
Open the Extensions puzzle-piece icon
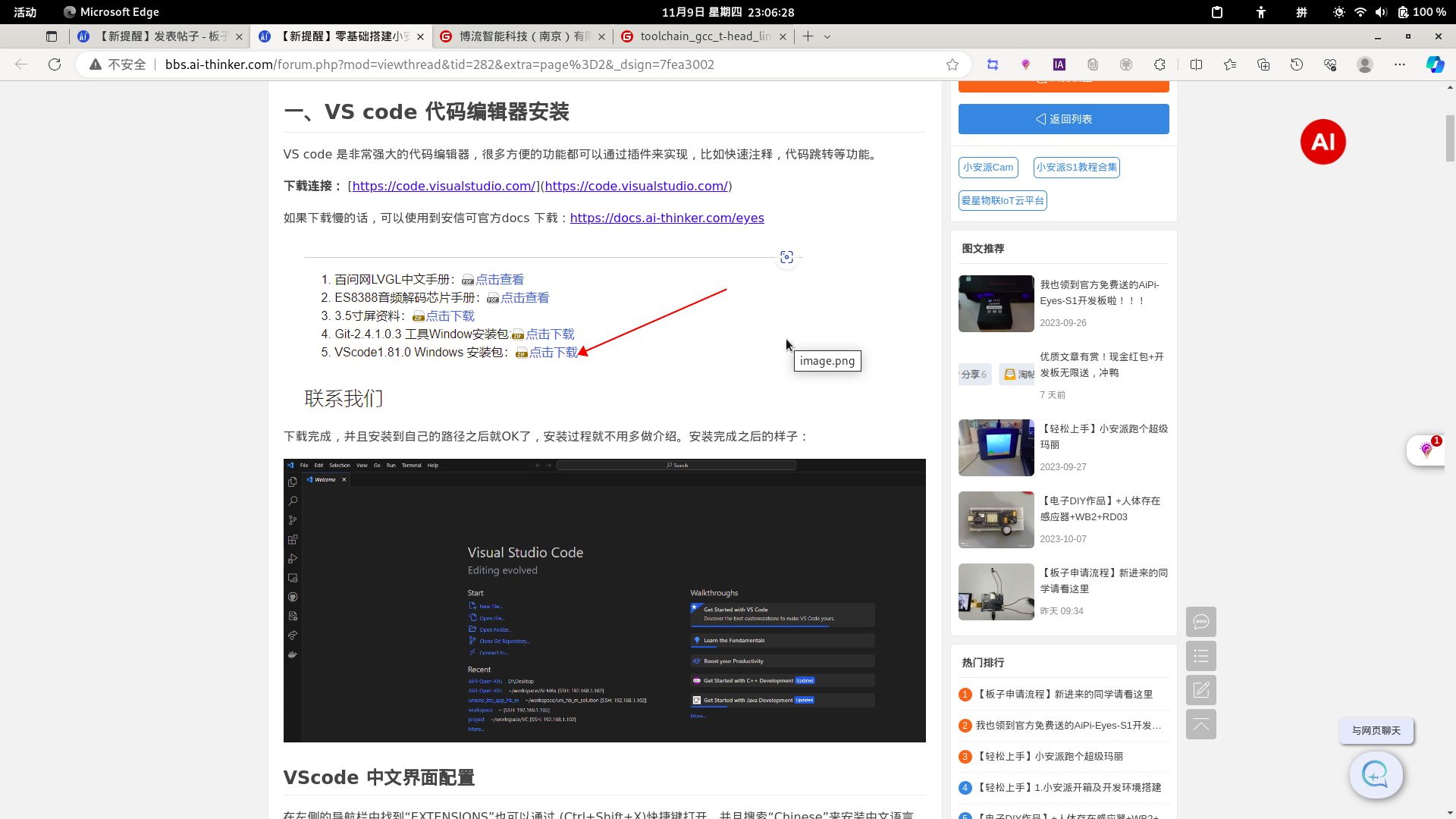[1159, 64]
